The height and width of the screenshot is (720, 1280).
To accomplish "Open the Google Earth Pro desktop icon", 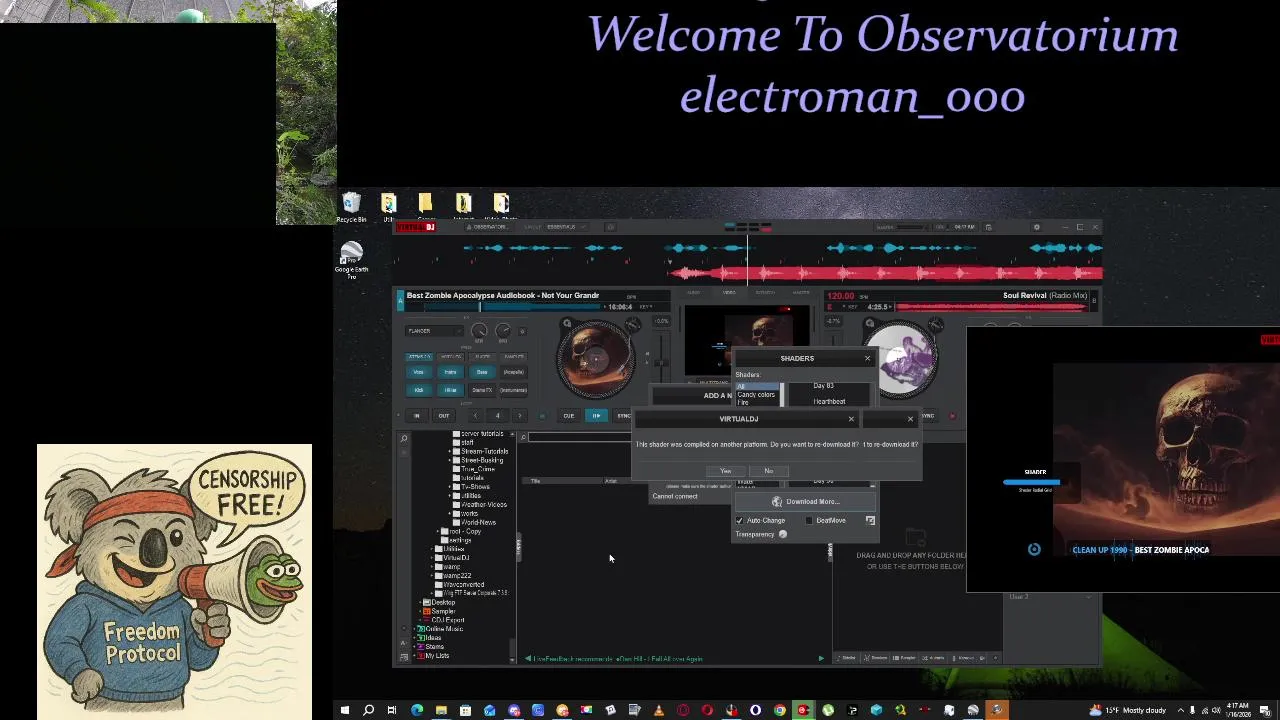I will click(351, 260).
